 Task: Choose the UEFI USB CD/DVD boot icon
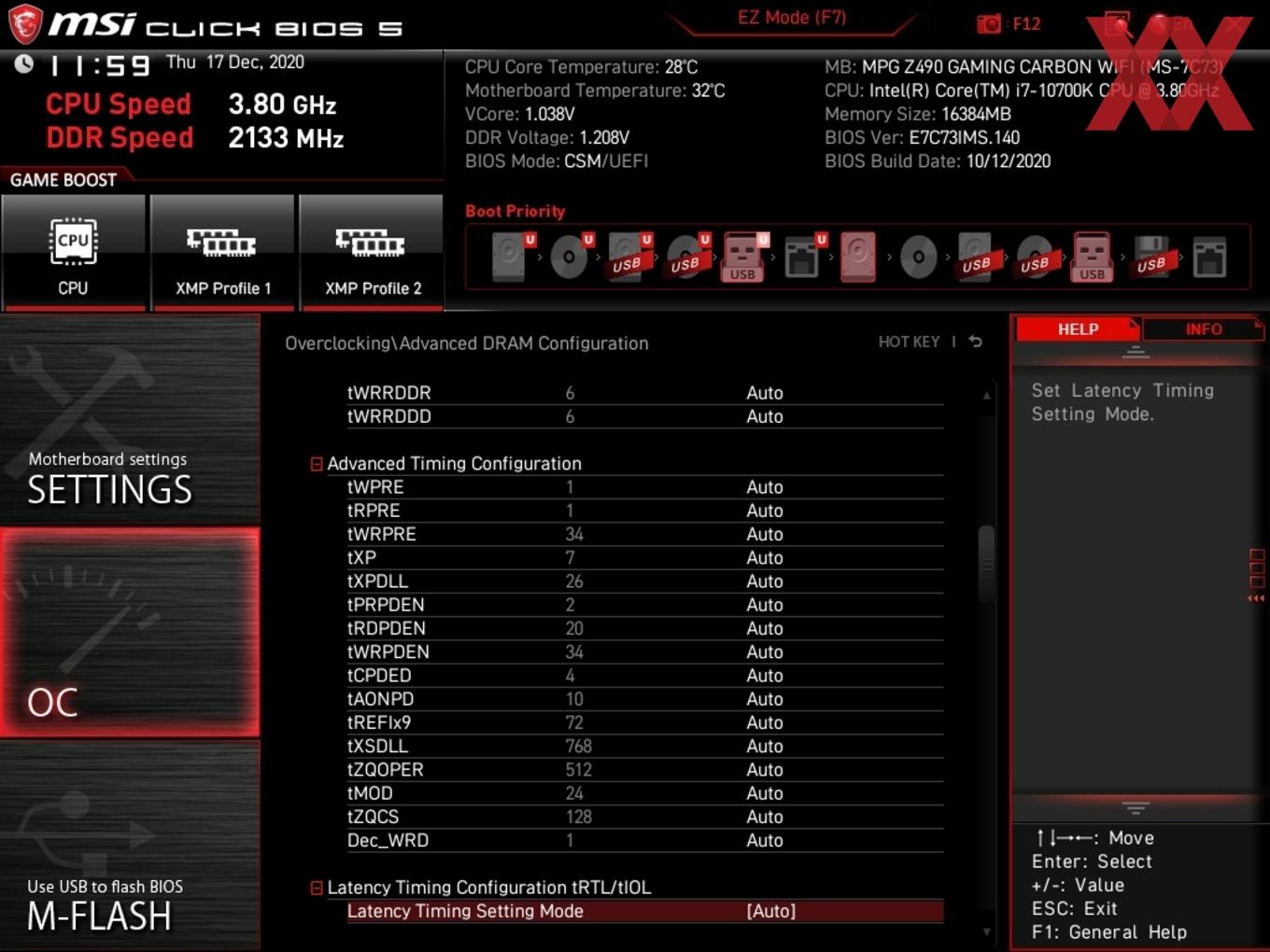coord(687,257)
